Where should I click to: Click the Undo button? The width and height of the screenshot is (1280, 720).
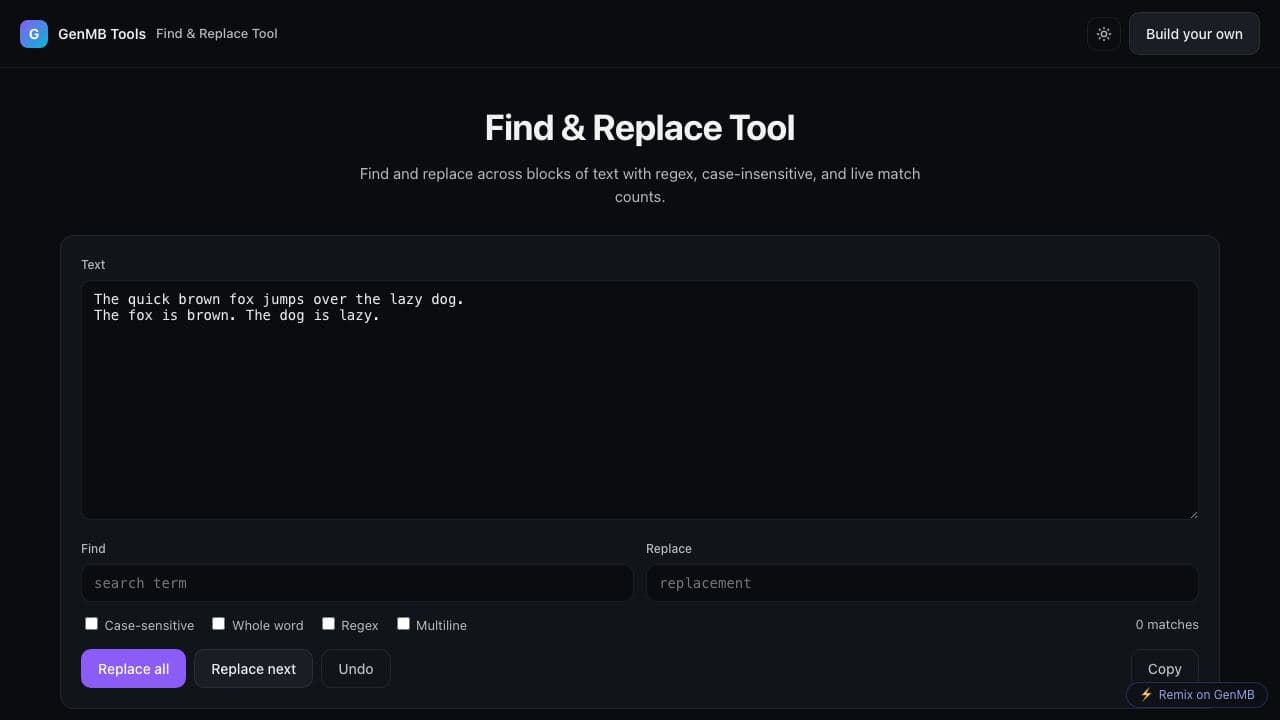(x=356, y=669)
